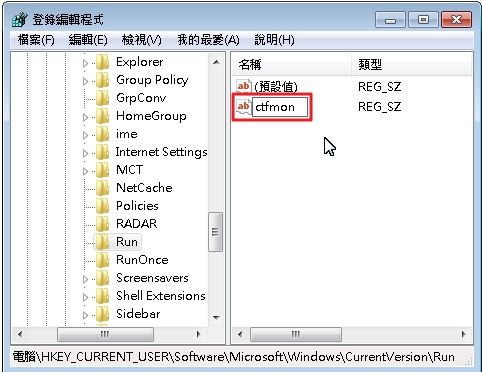Image resolution: width=482 pixels, height=372 pixels.
Task: Click the HomeGroup folder icon
Action: point(102,116)
